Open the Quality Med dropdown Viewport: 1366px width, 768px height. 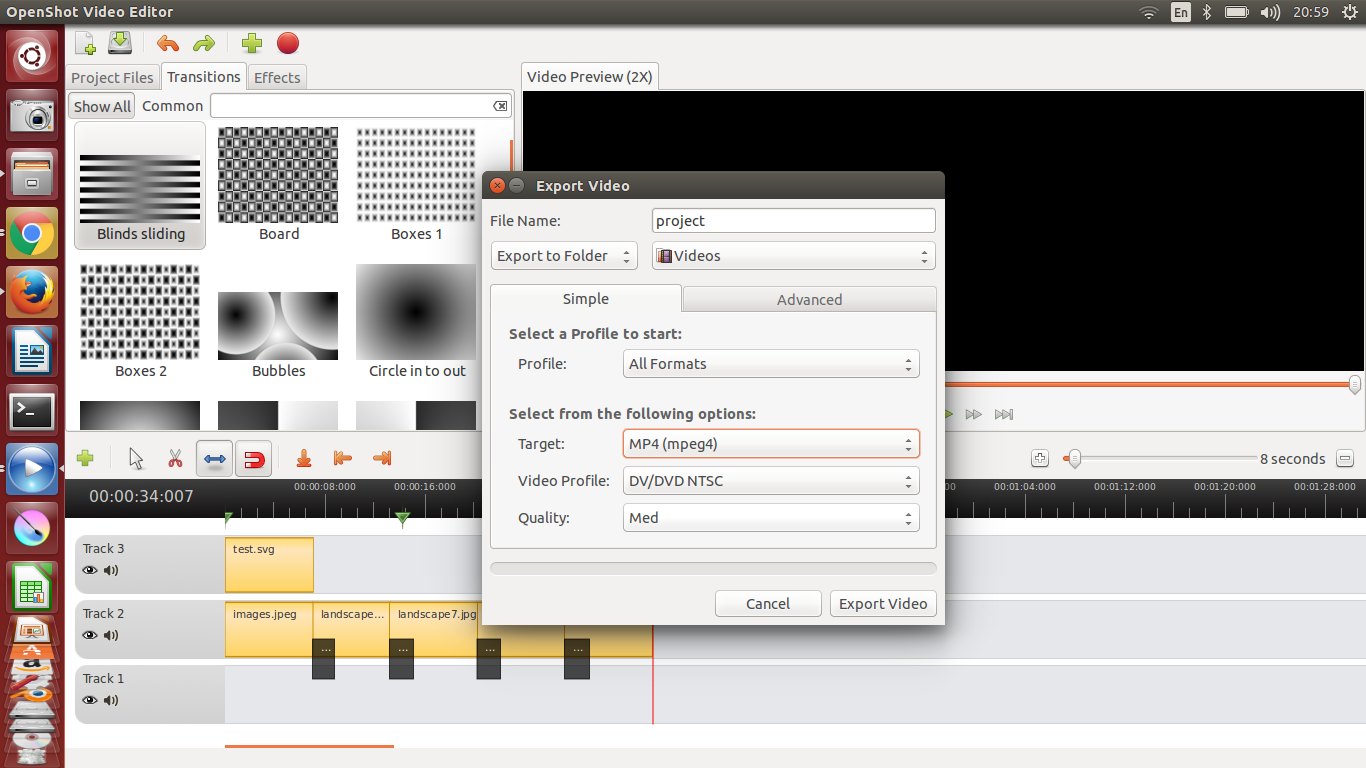771,518
